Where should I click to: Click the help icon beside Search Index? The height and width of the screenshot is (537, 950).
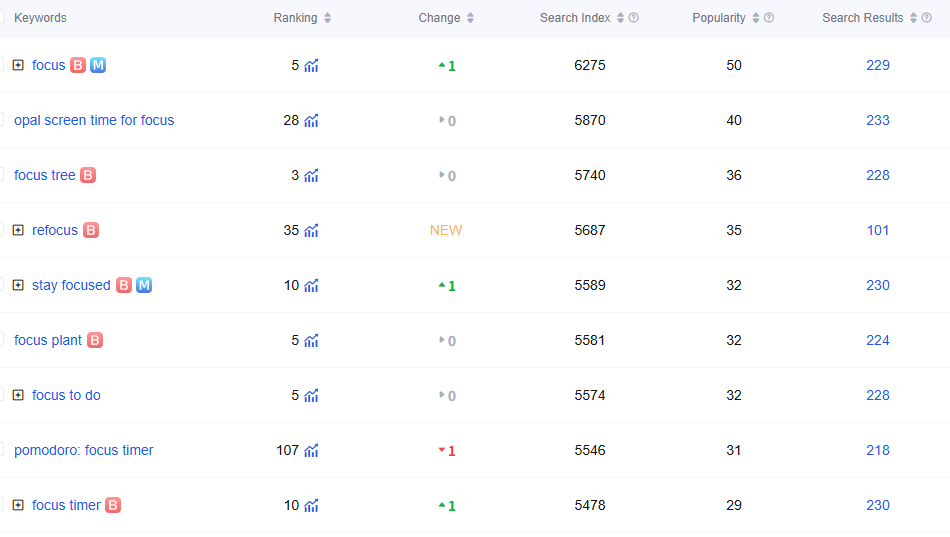click(x=634, y=18)
